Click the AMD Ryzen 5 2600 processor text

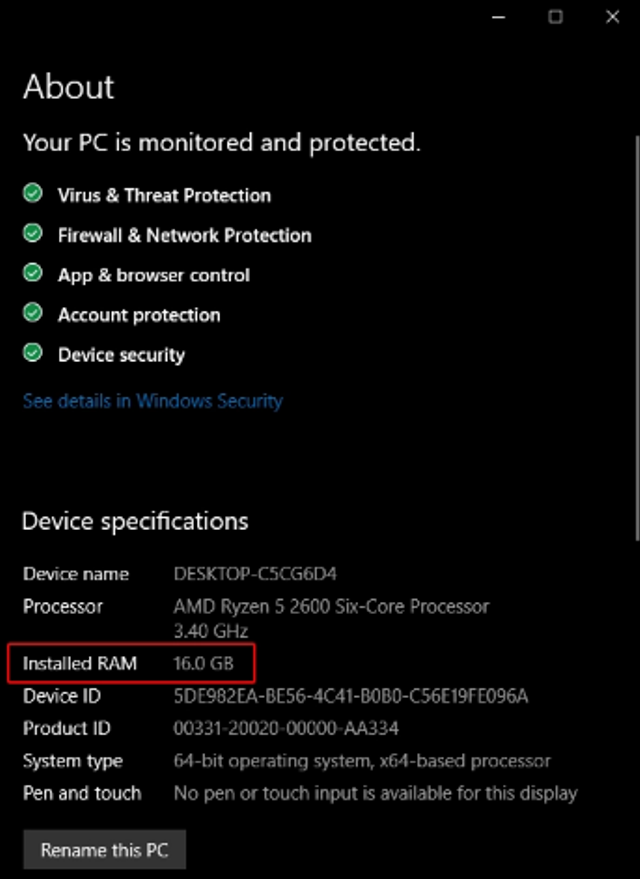click(331, 606)
